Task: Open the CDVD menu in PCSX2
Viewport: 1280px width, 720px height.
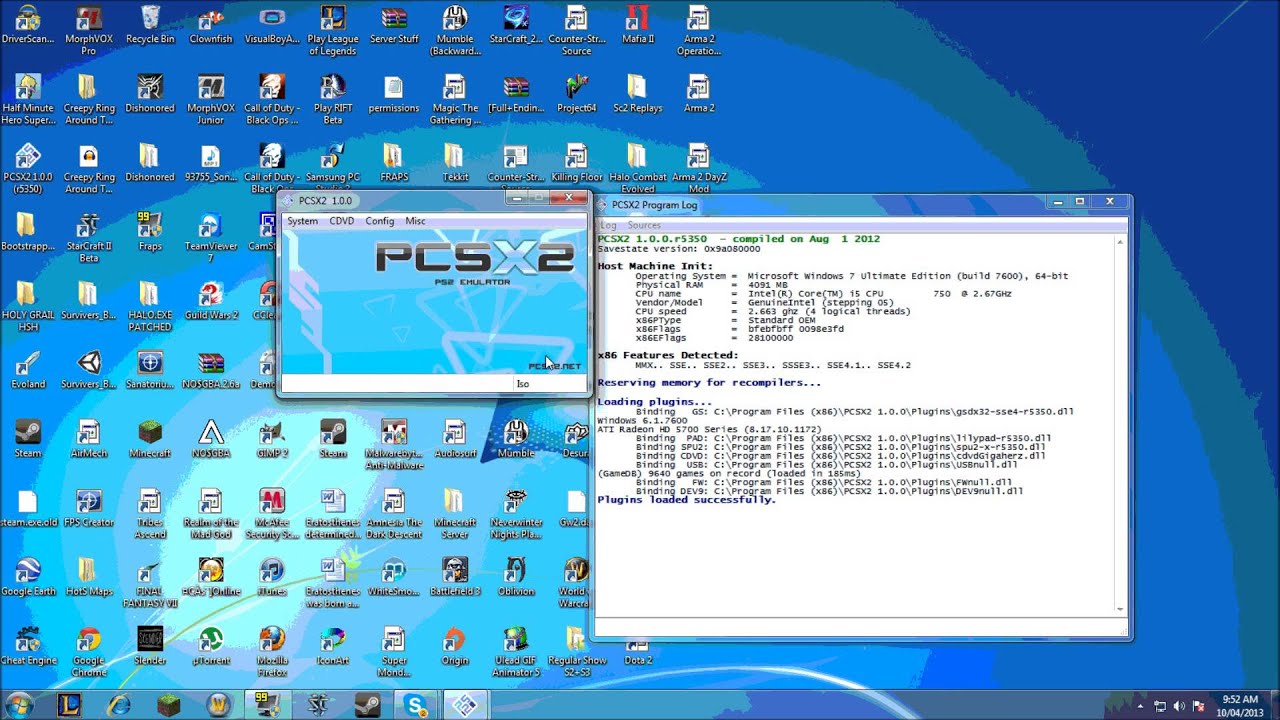Action: 342,221
